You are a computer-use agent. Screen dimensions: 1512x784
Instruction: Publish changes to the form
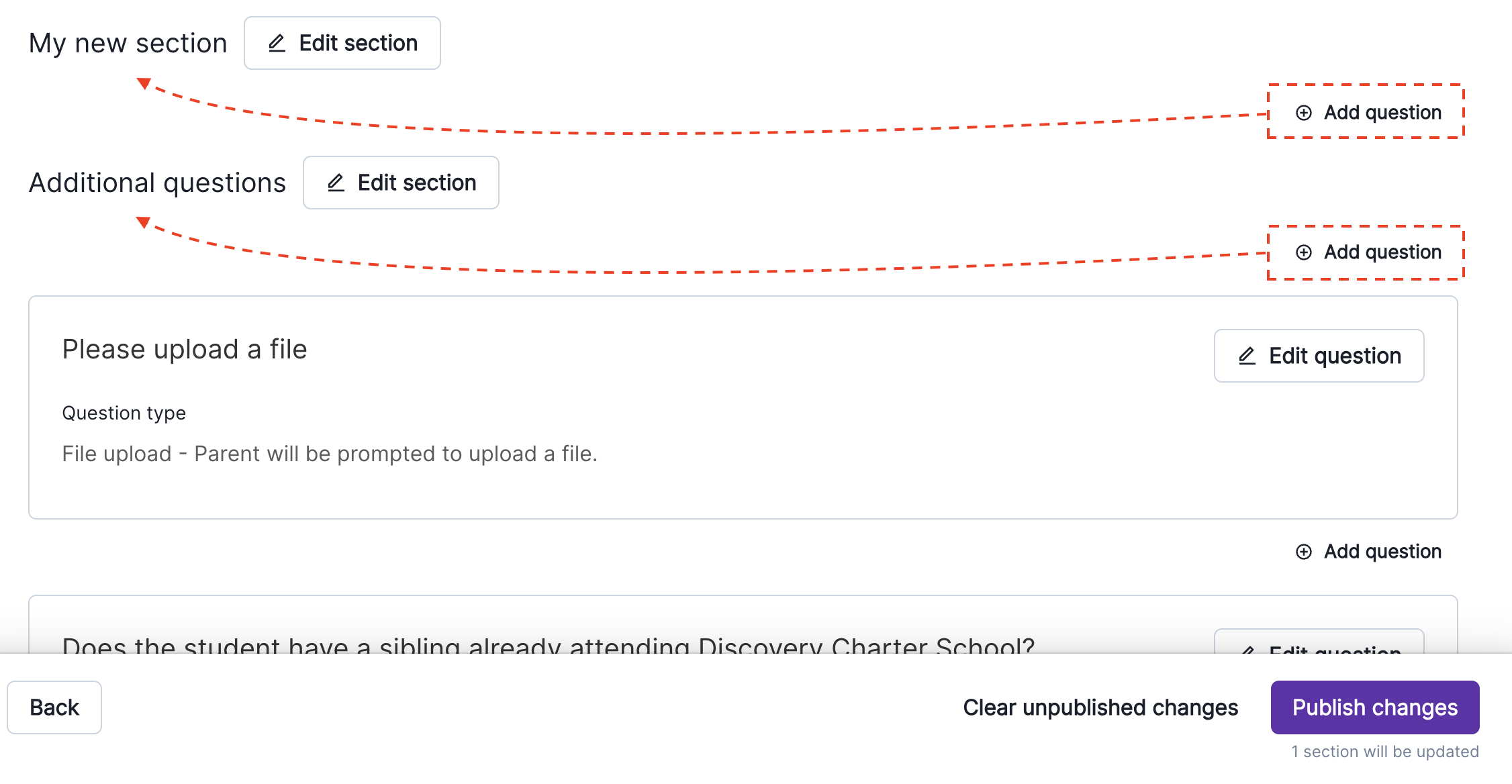1374,707
